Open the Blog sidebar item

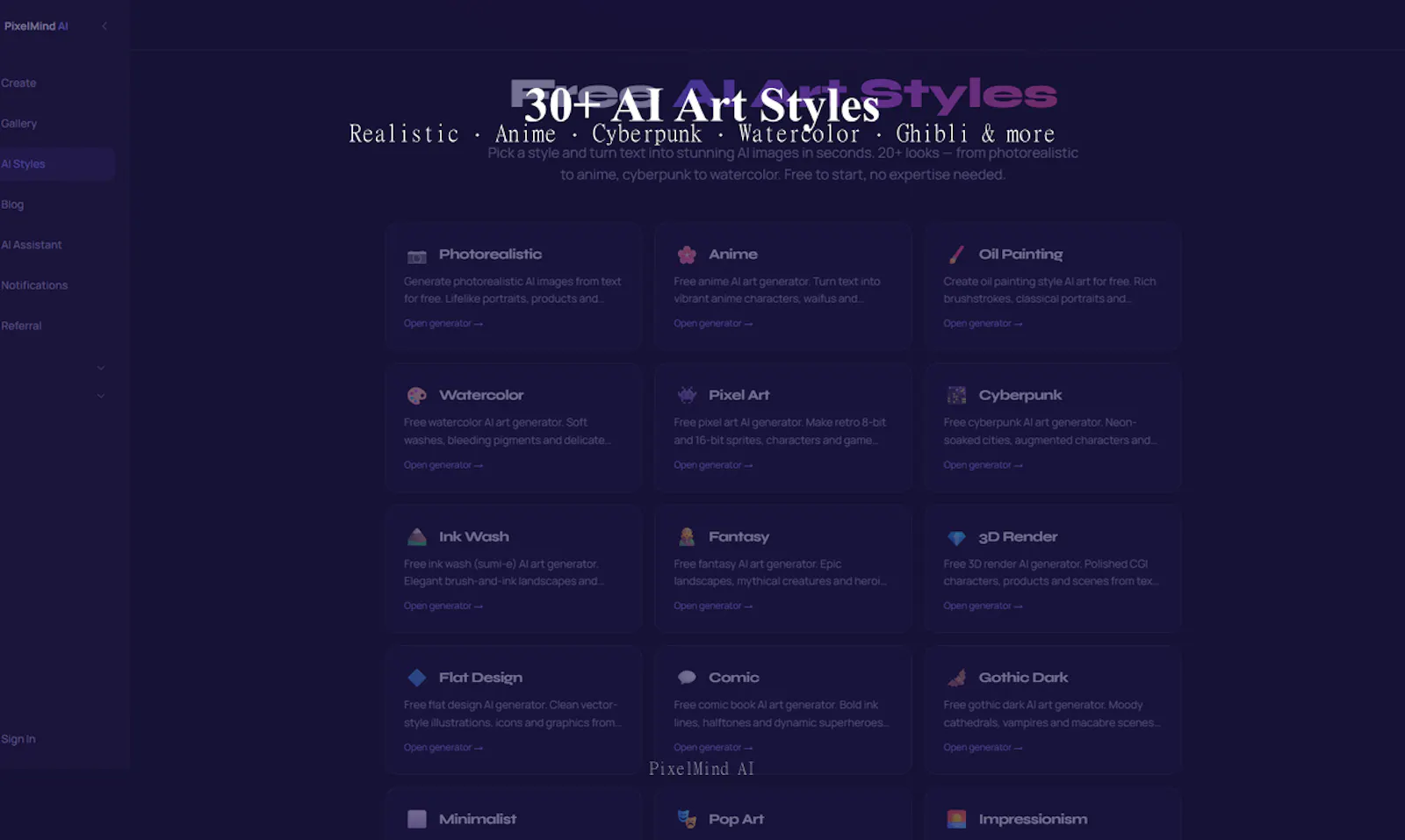12,205
